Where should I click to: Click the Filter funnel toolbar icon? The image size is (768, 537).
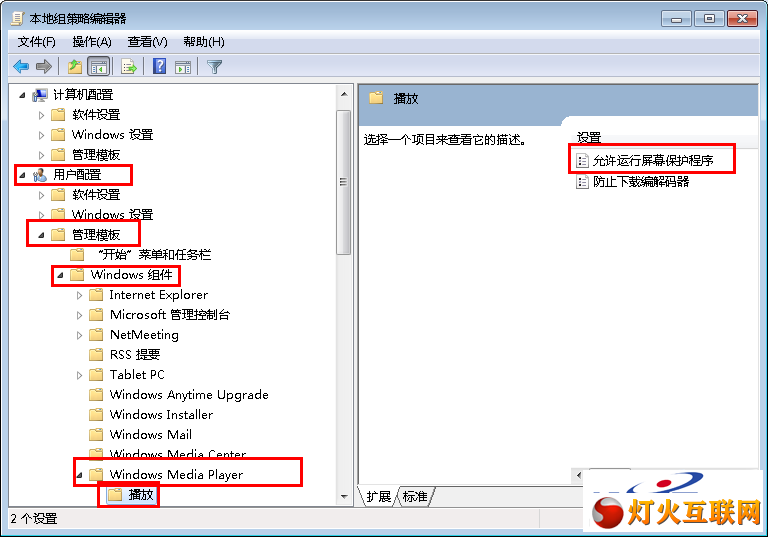point(215,66)
